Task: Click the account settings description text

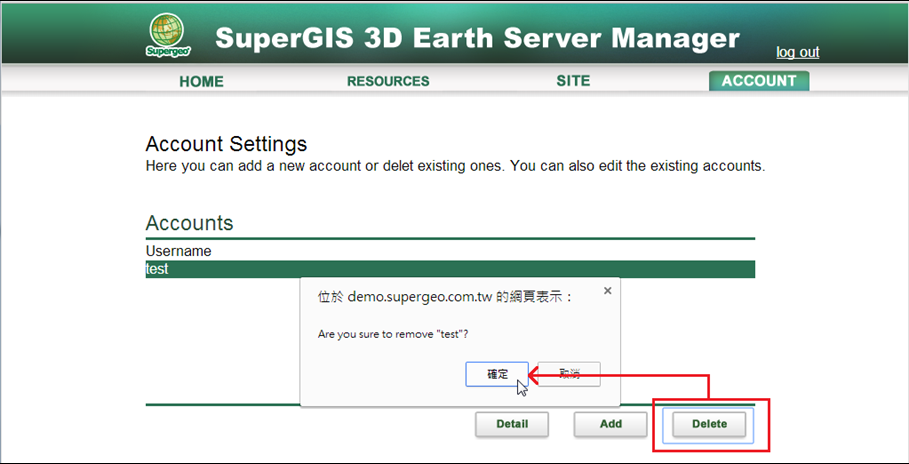Action: pos(455,165)
